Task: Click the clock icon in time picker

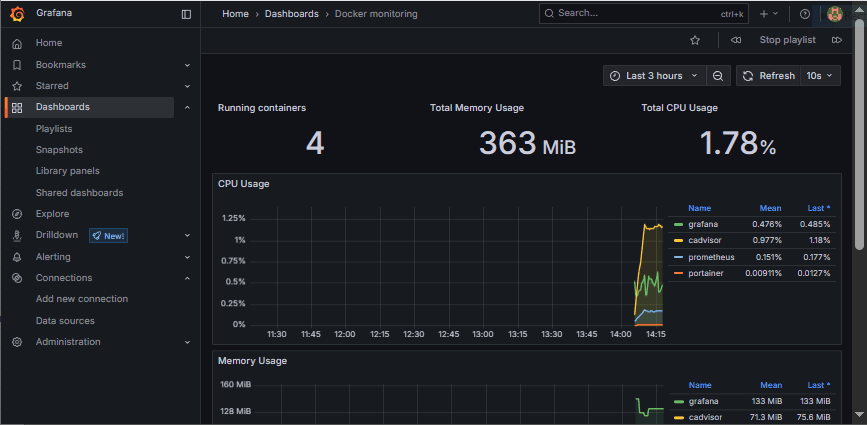Action: tap(615, 76)
